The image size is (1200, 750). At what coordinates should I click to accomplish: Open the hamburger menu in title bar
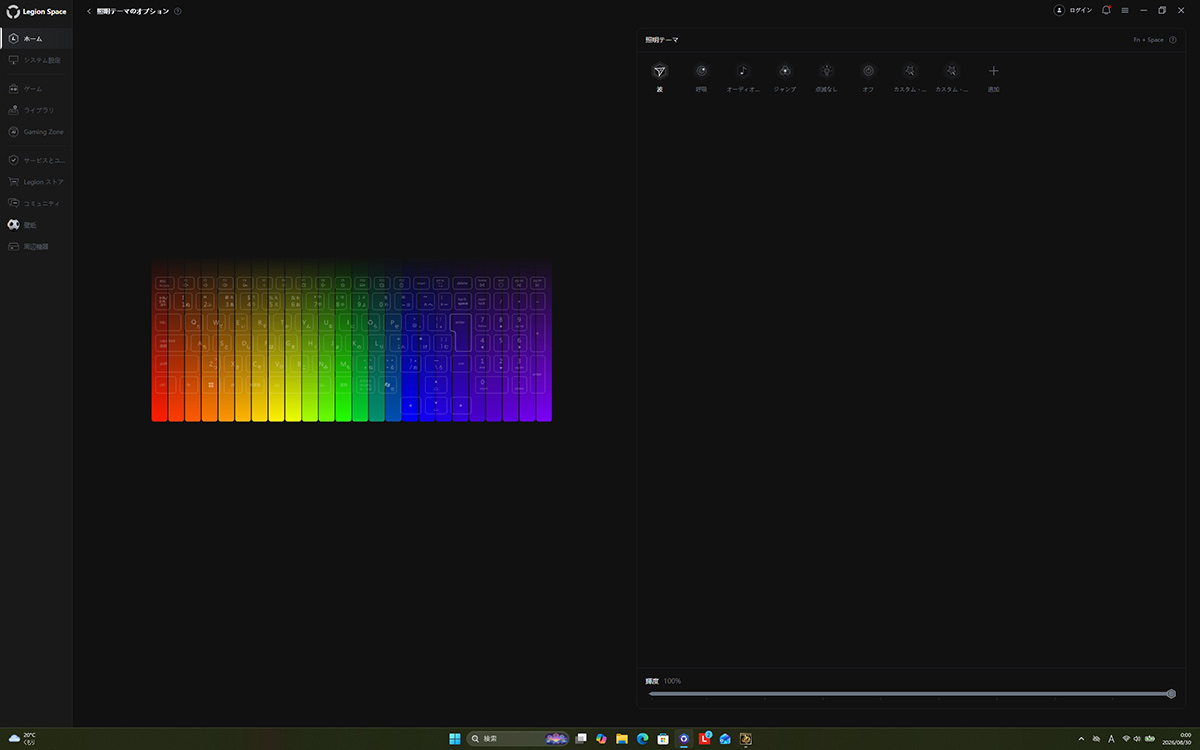[x=1125, y=10]
